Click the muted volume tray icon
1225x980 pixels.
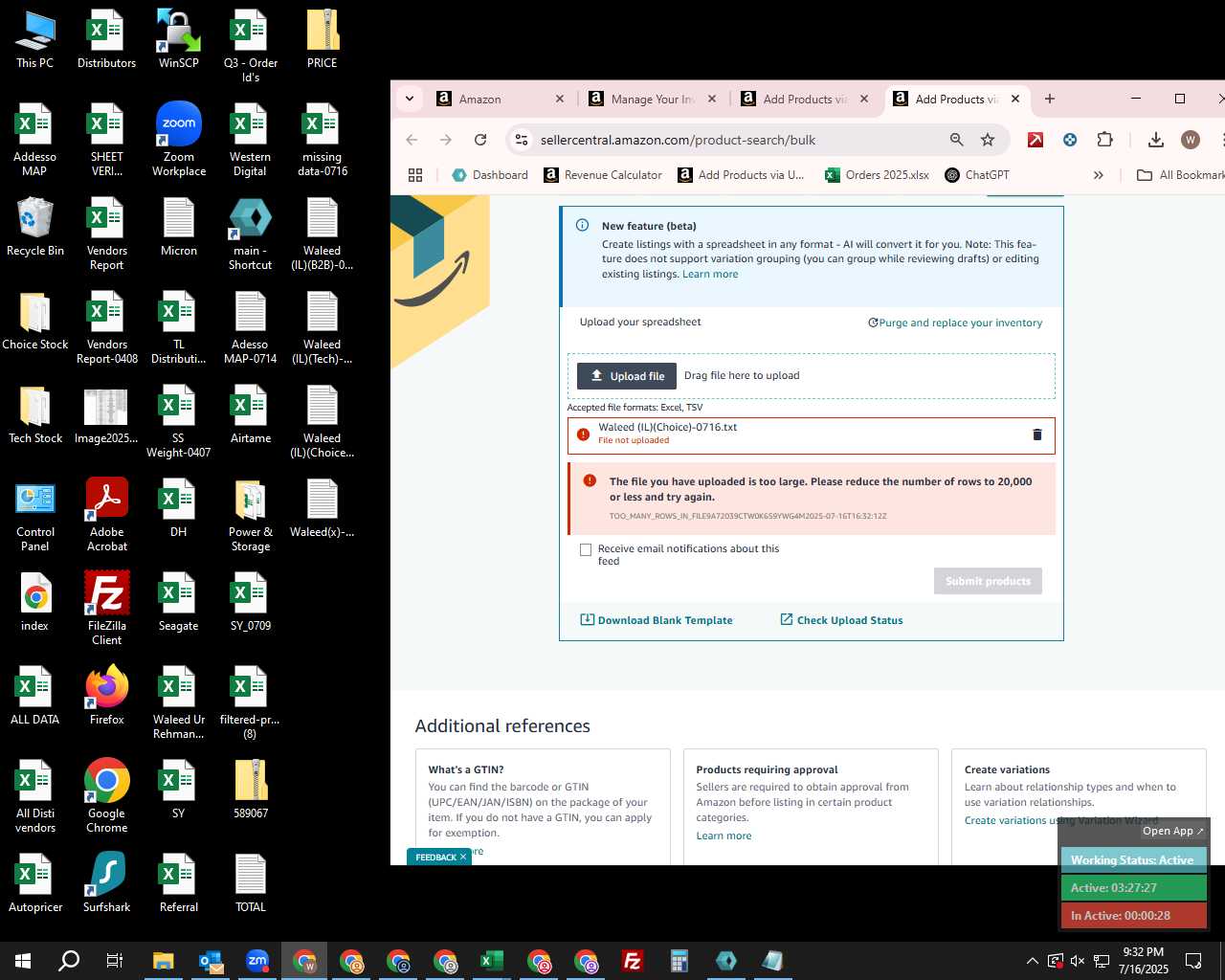[1078, 961]
